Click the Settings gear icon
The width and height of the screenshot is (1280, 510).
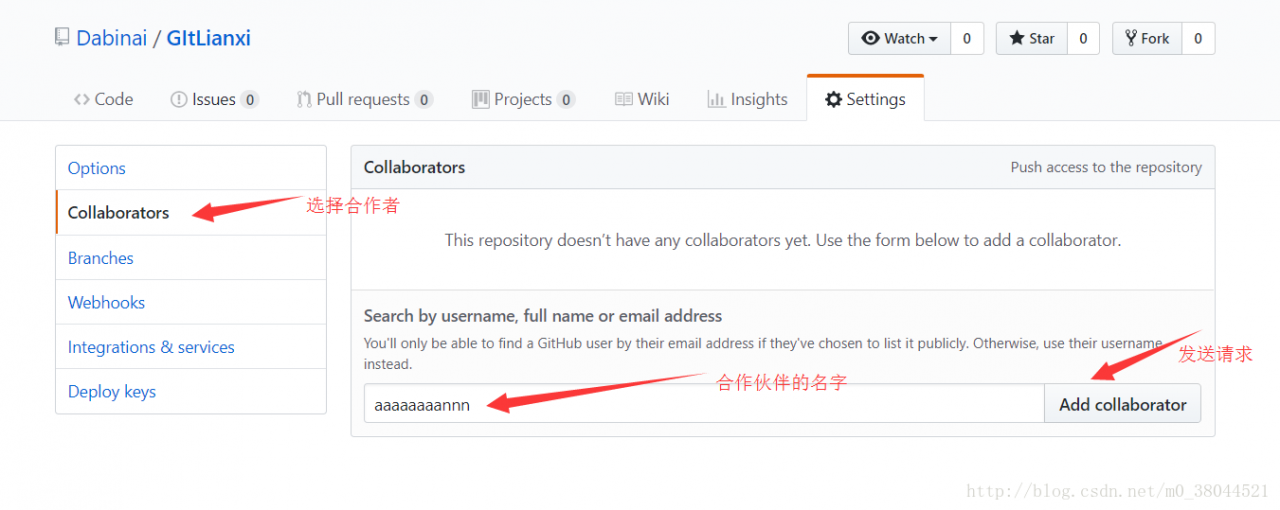pos(833,99)
